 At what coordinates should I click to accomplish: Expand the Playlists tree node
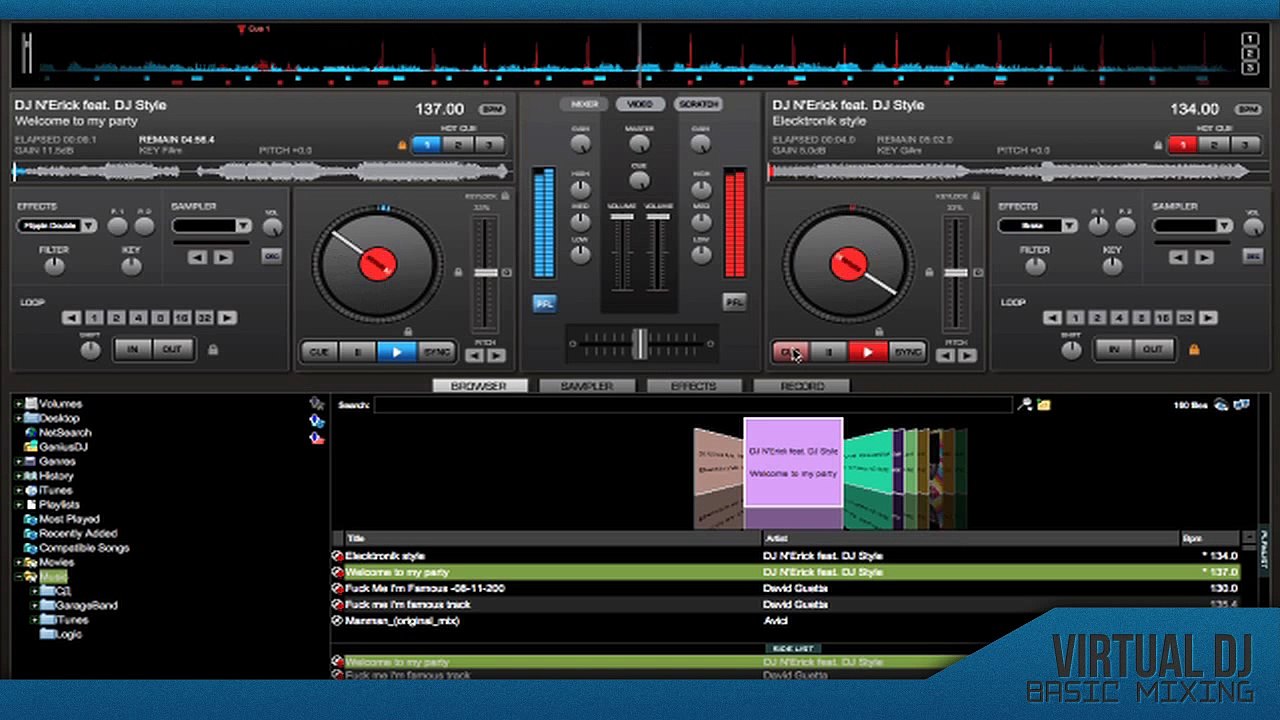(19, 505)
